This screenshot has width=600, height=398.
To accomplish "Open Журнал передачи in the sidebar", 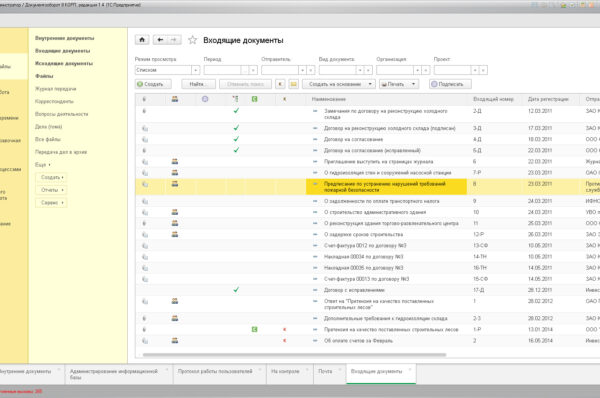I will tap(55, 88).
